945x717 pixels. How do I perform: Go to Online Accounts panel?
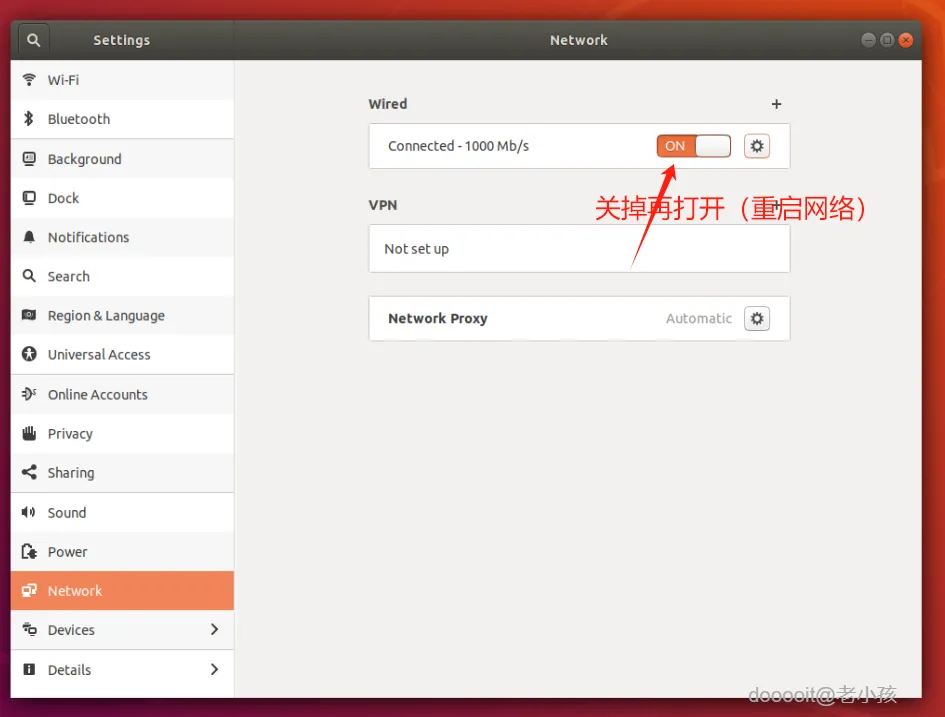tap(122, 394)
